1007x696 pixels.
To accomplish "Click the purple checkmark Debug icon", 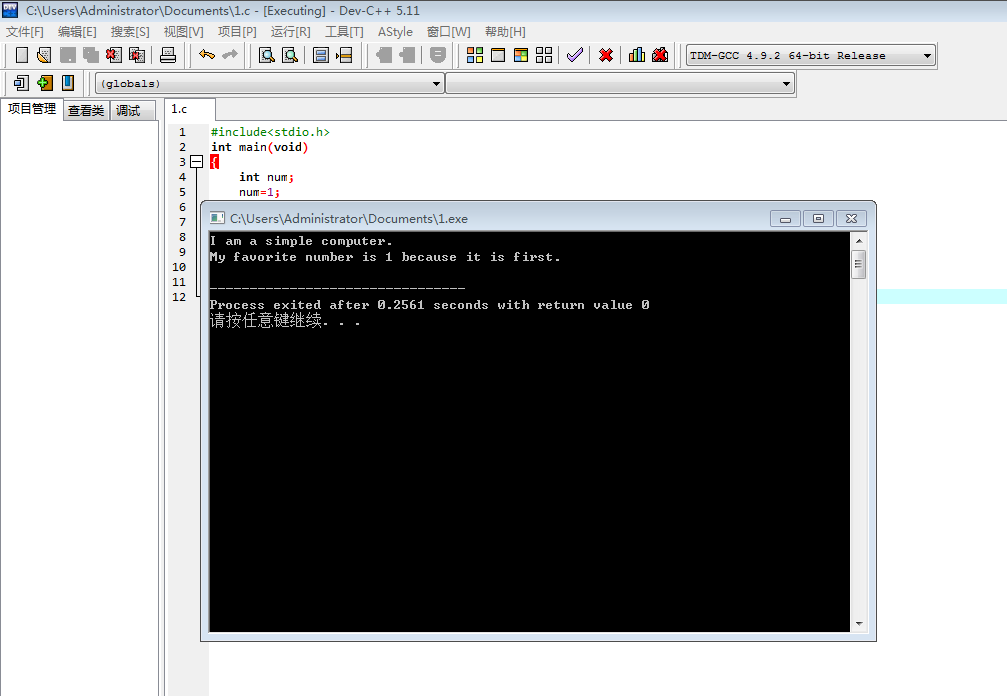I will coord(575,55).
